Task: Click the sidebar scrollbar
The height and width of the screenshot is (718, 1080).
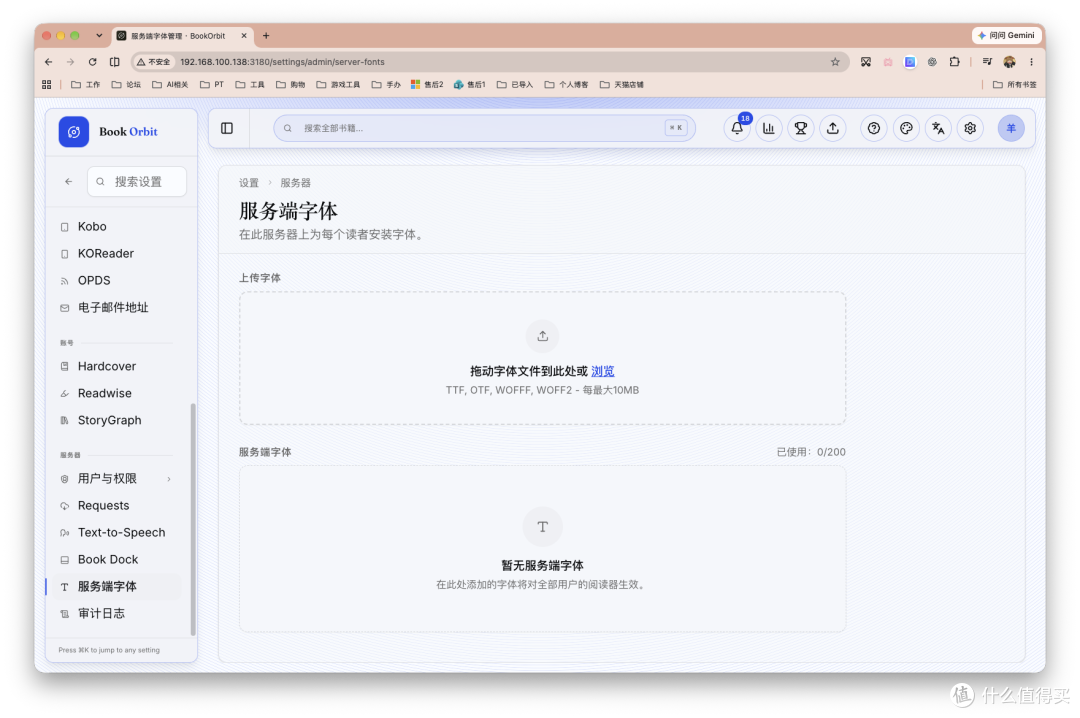Action: [x=193, y=520]
